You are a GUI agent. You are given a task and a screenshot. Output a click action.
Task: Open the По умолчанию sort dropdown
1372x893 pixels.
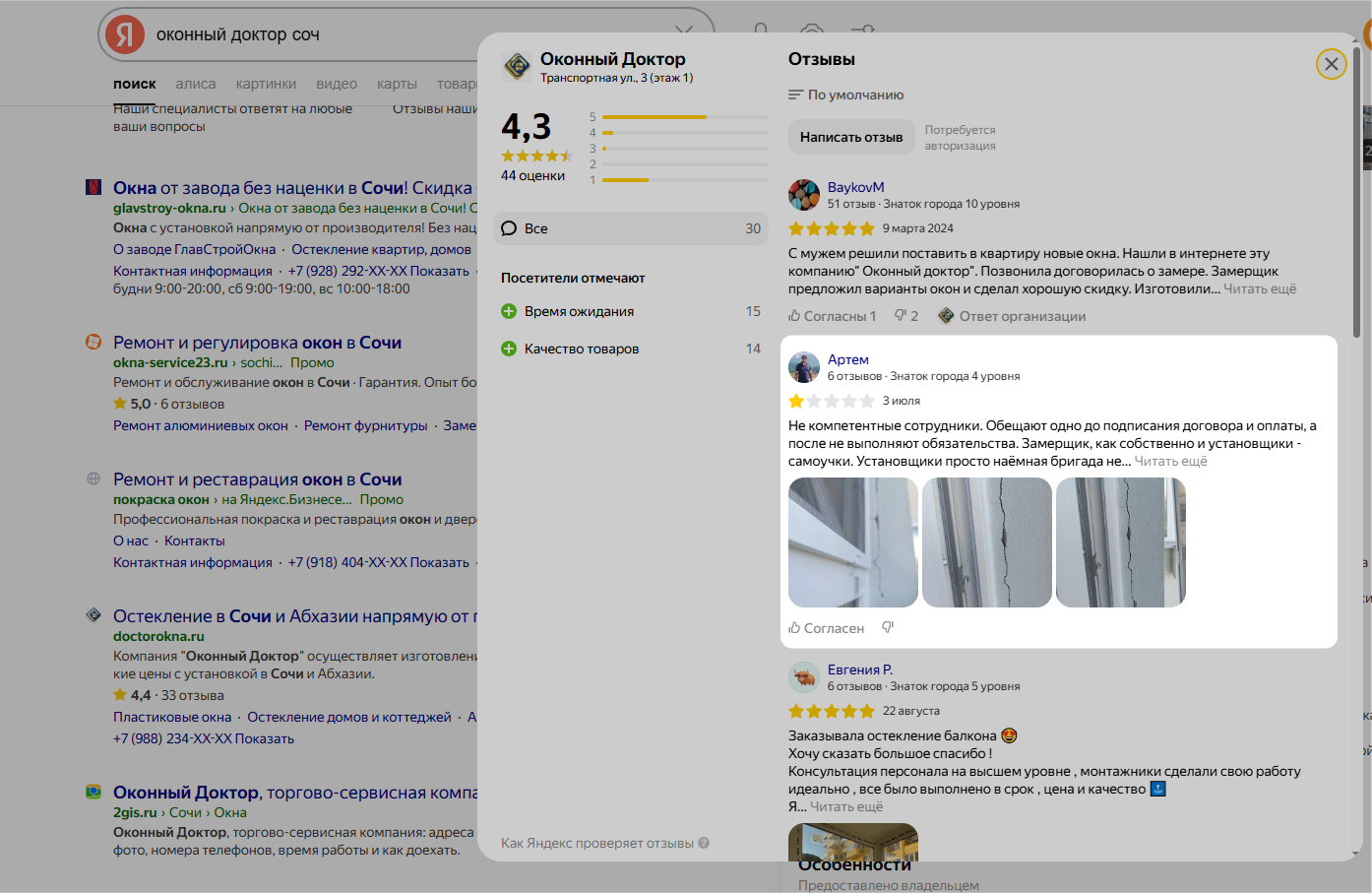tap(846, 95)
